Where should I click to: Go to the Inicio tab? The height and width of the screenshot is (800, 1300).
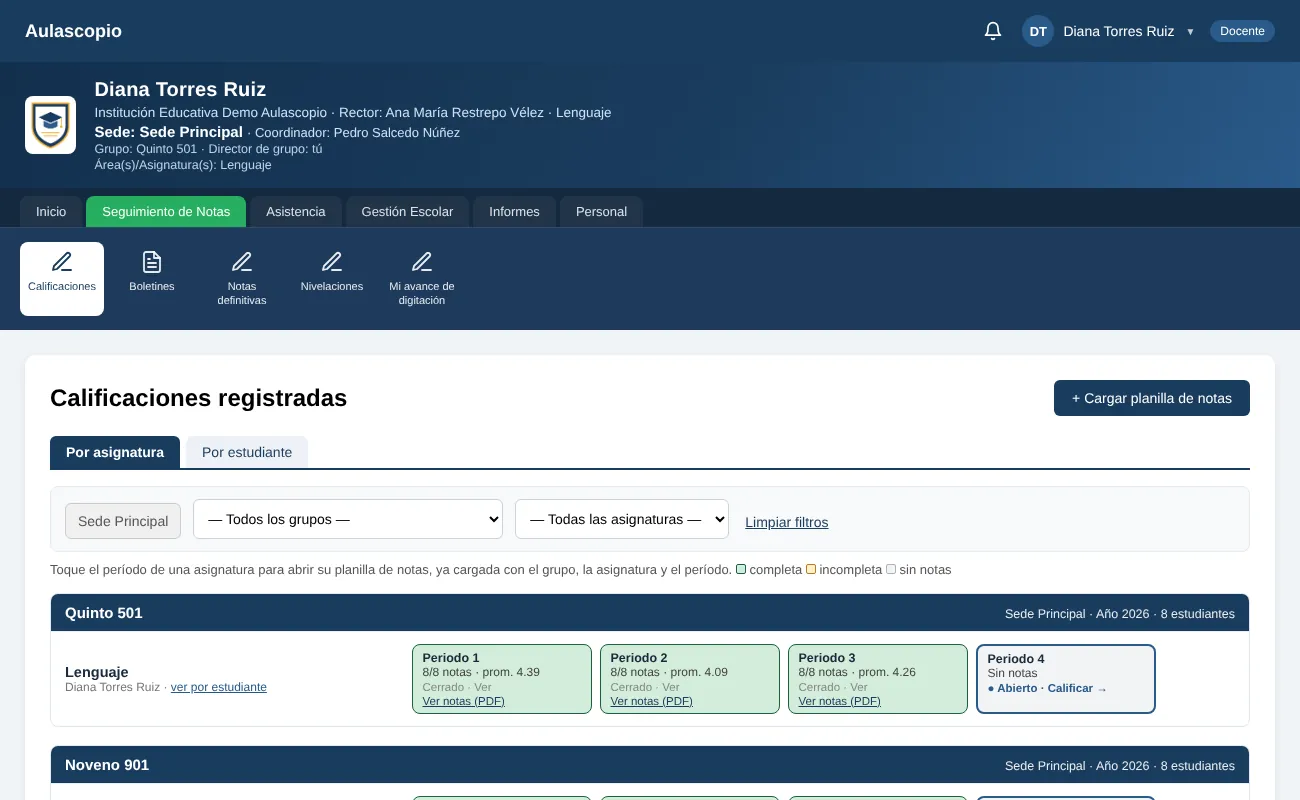51,212
